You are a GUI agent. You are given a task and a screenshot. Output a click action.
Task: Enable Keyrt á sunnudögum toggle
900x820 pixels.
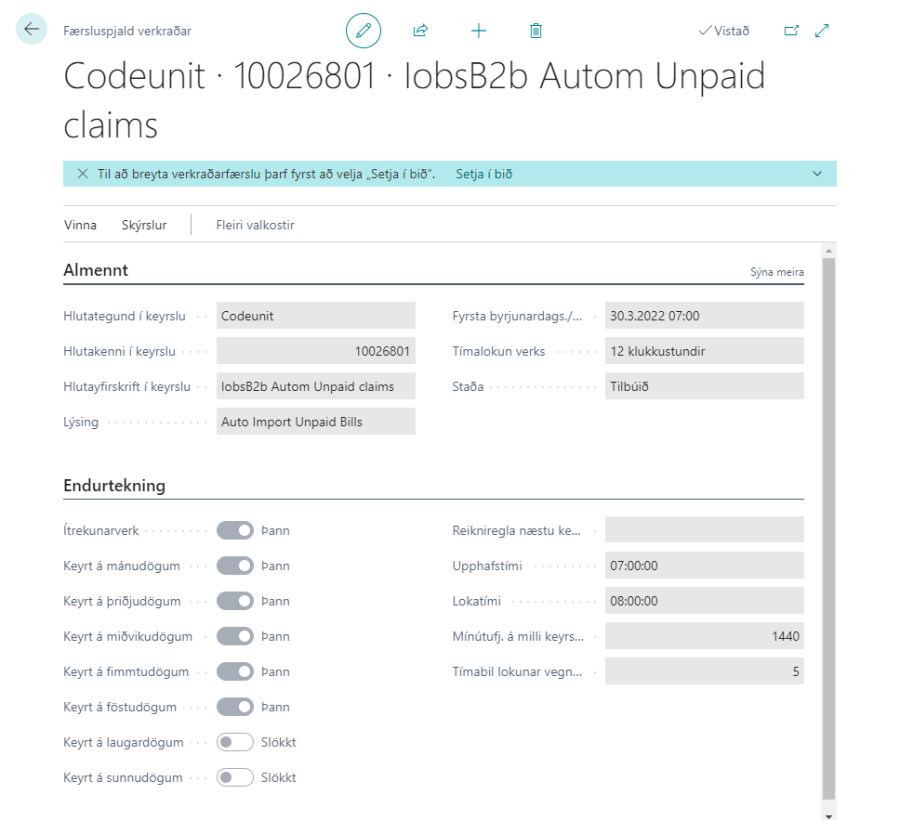click(x=235, y=777)
